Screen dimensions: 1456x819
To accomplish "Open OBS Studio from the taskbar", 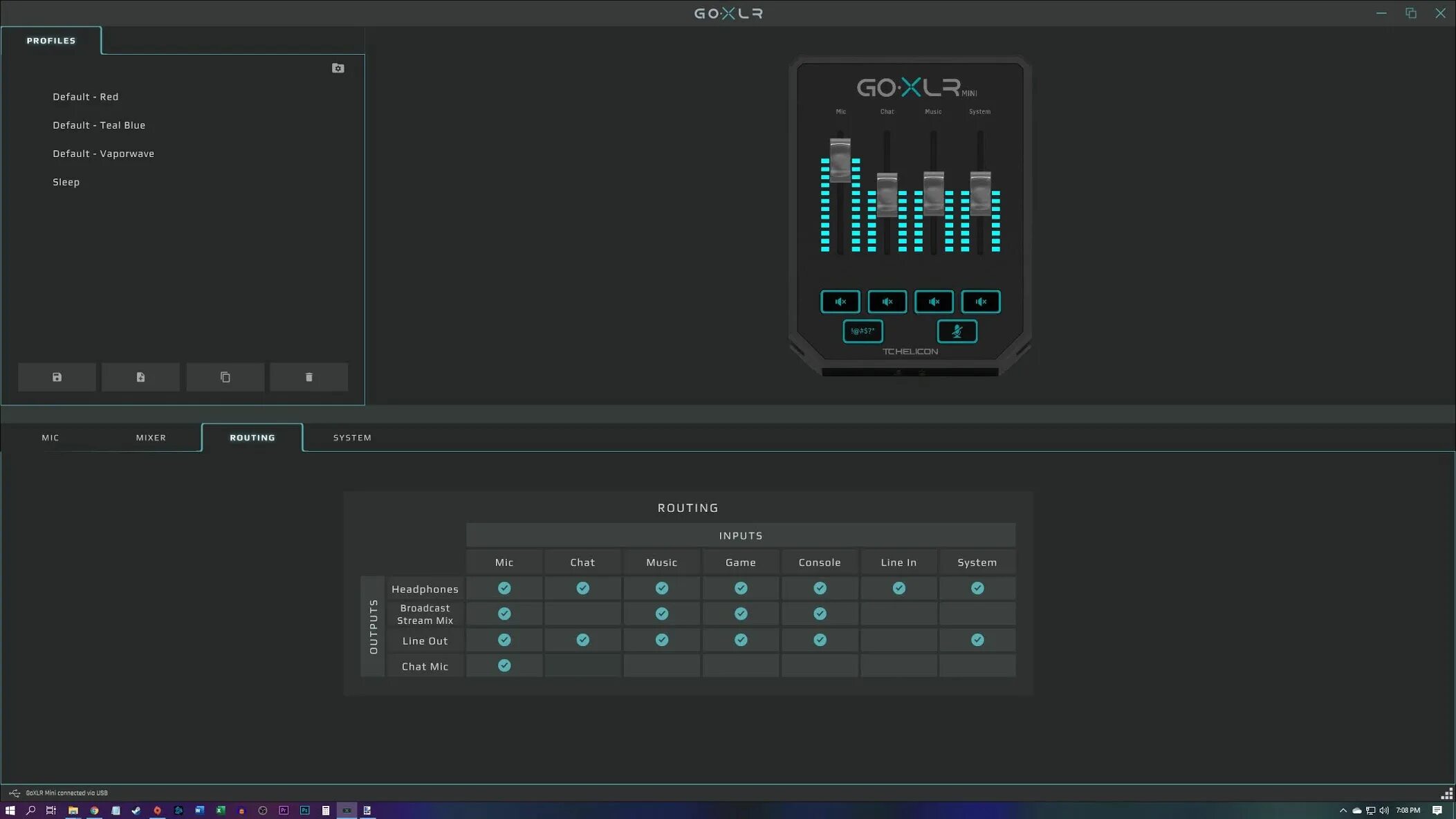I will coord(261,809).
